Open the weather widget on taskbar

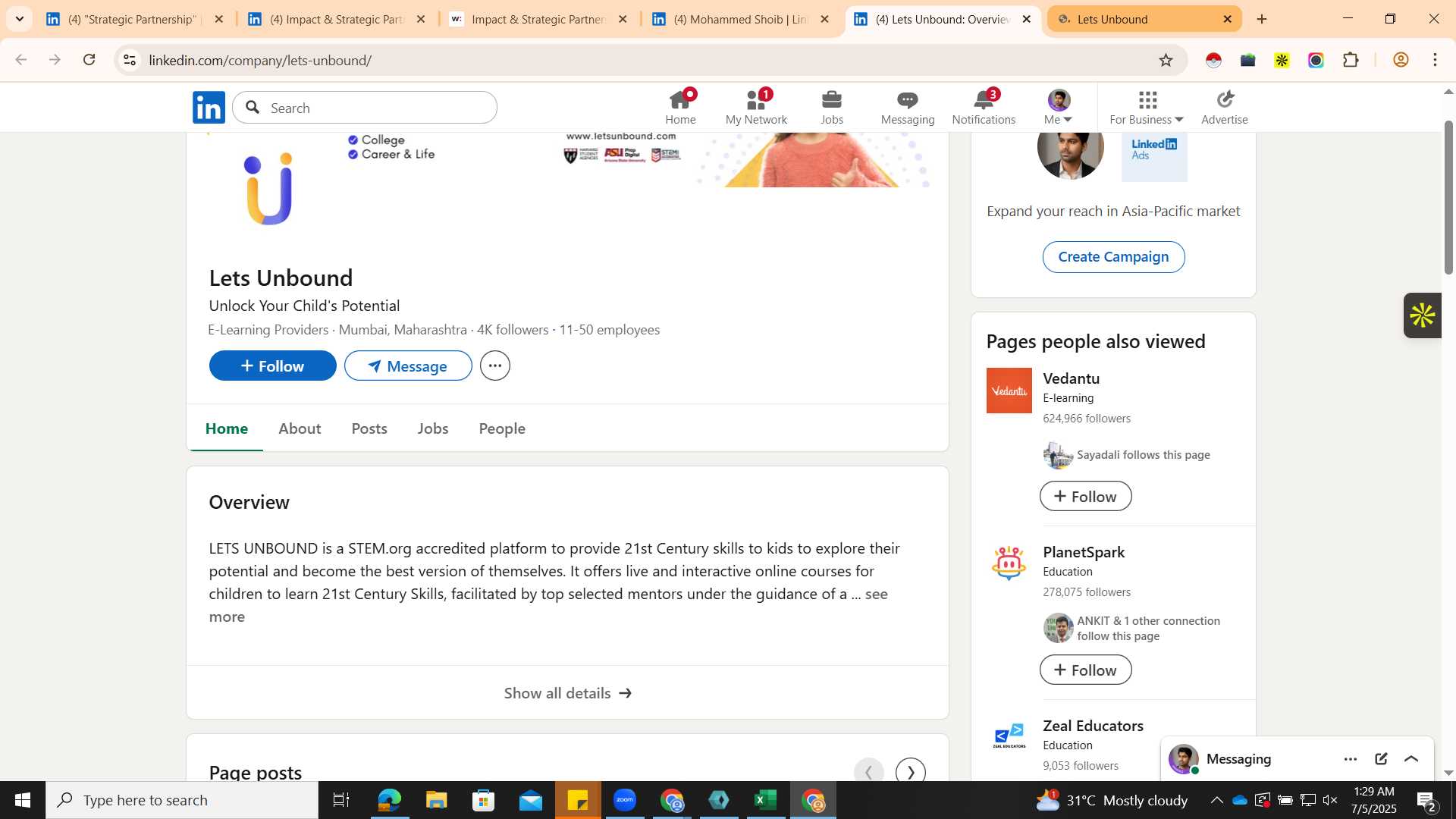(x=1112, y=800)
